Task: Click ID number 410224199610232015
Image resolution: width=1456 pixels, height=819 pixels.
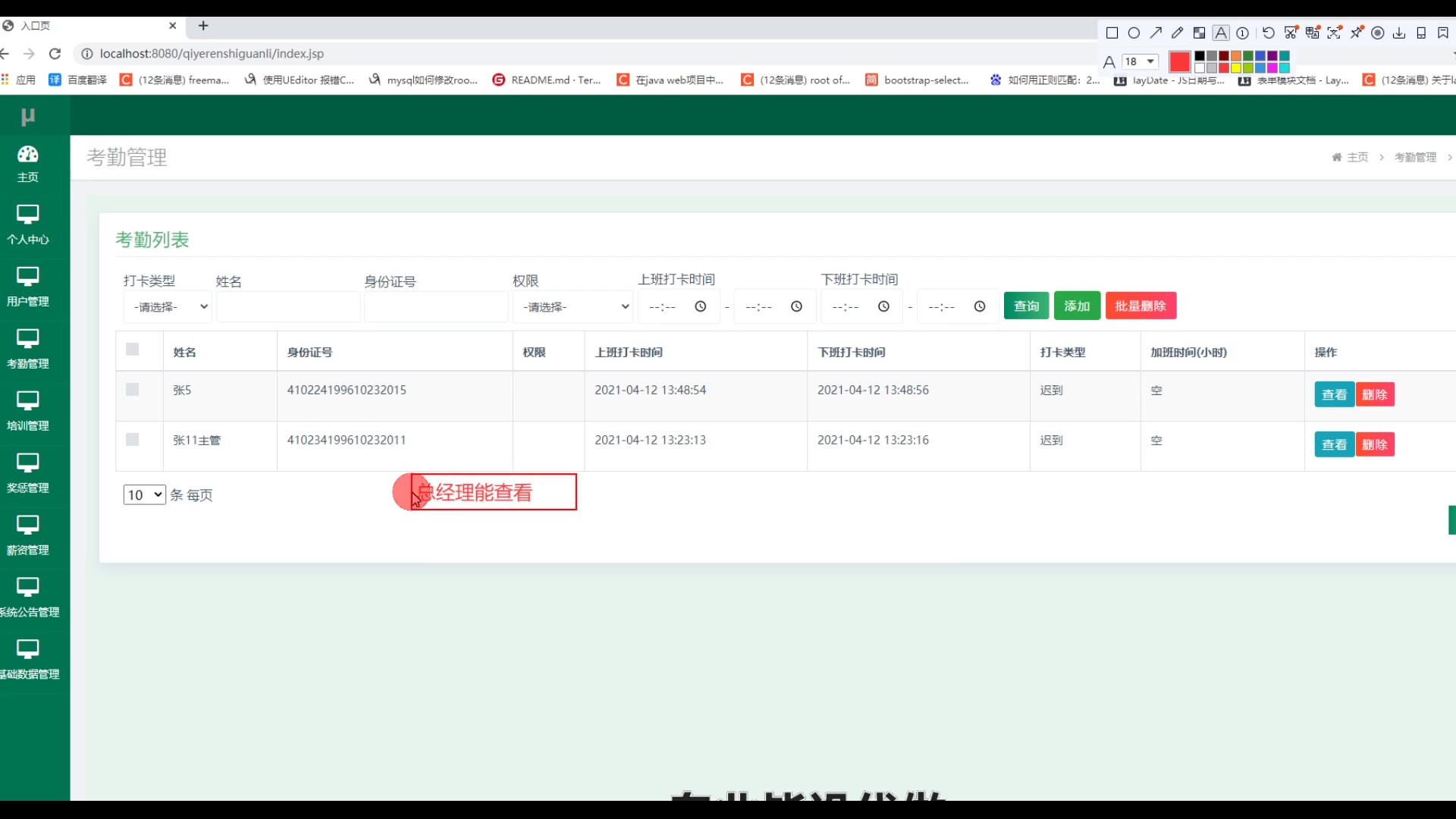Action: (x=347, y=390)
